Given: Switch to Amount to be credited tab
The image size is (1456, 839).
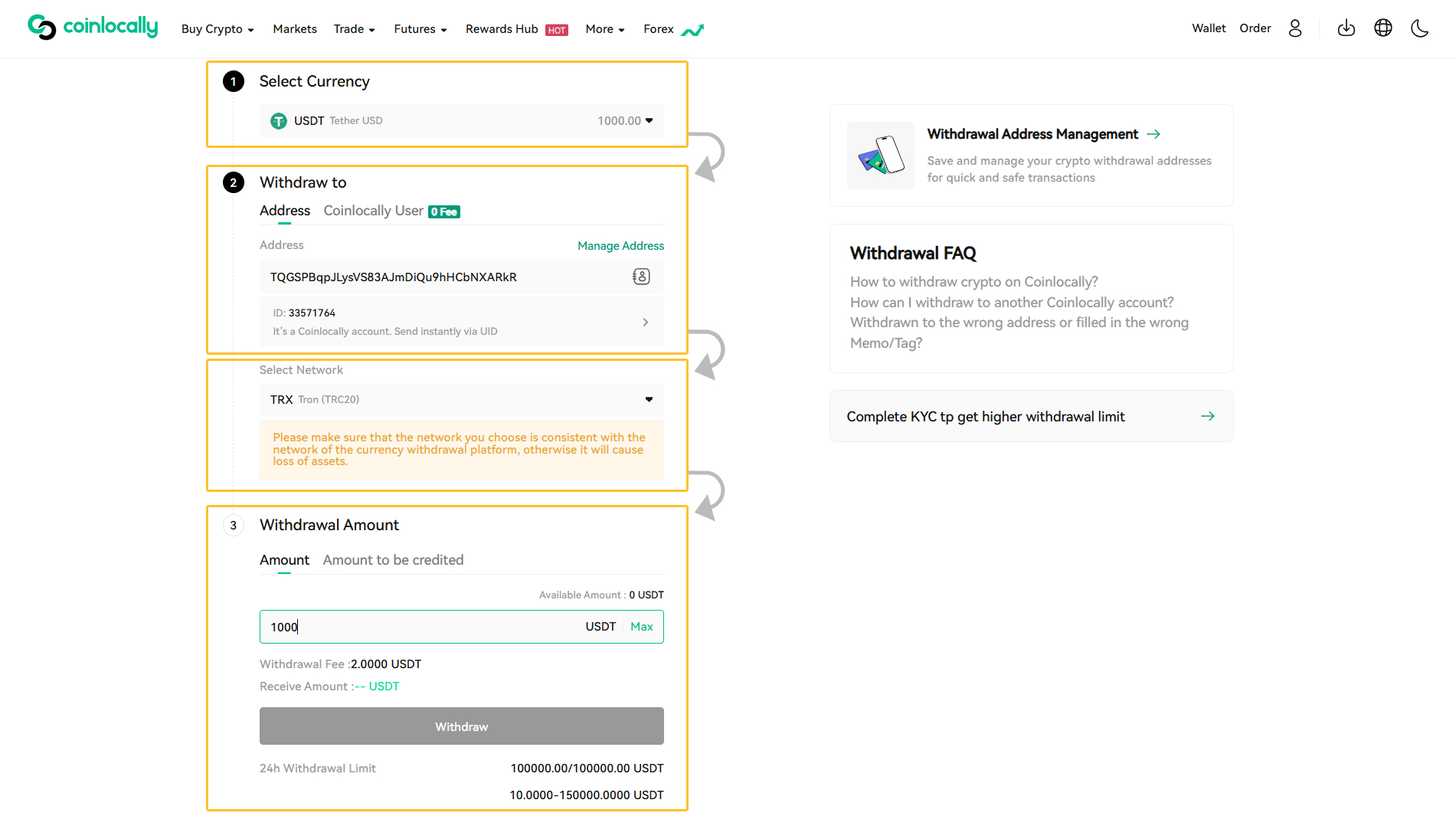Looking at the screenshot, I should point(393,560).
